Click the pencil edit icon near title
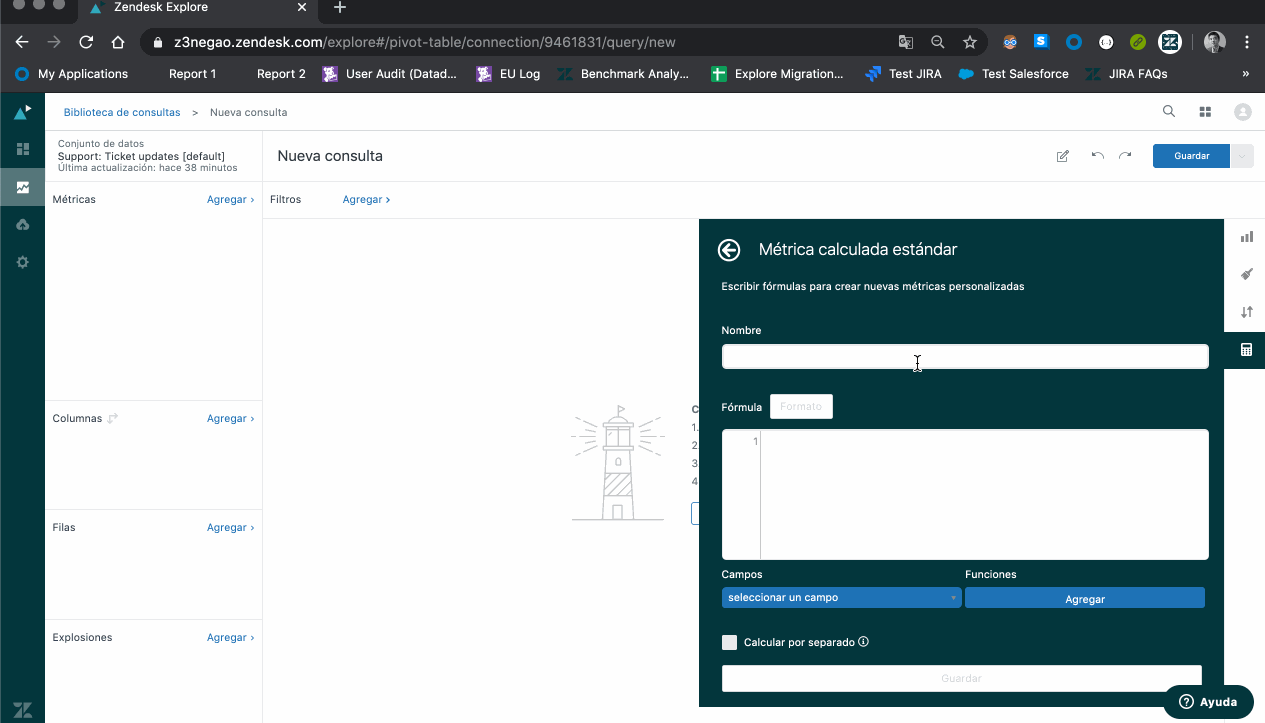This screenshot has width=1265, height=723. click(x=1062, y=156)
